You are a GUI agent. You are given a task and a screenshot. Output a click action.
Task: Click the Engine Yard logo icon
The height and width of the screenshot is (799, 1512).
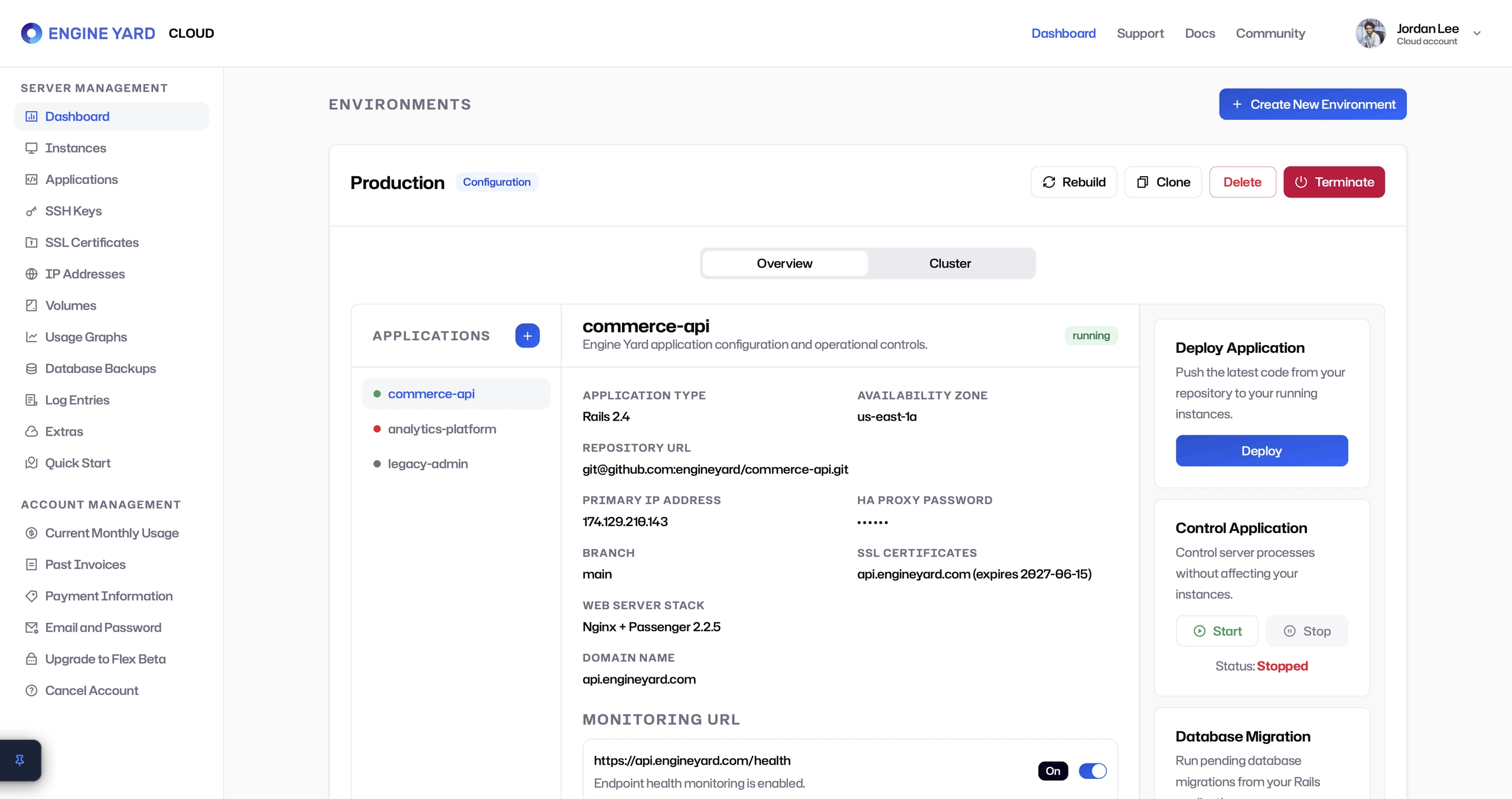tap(31, 33)
